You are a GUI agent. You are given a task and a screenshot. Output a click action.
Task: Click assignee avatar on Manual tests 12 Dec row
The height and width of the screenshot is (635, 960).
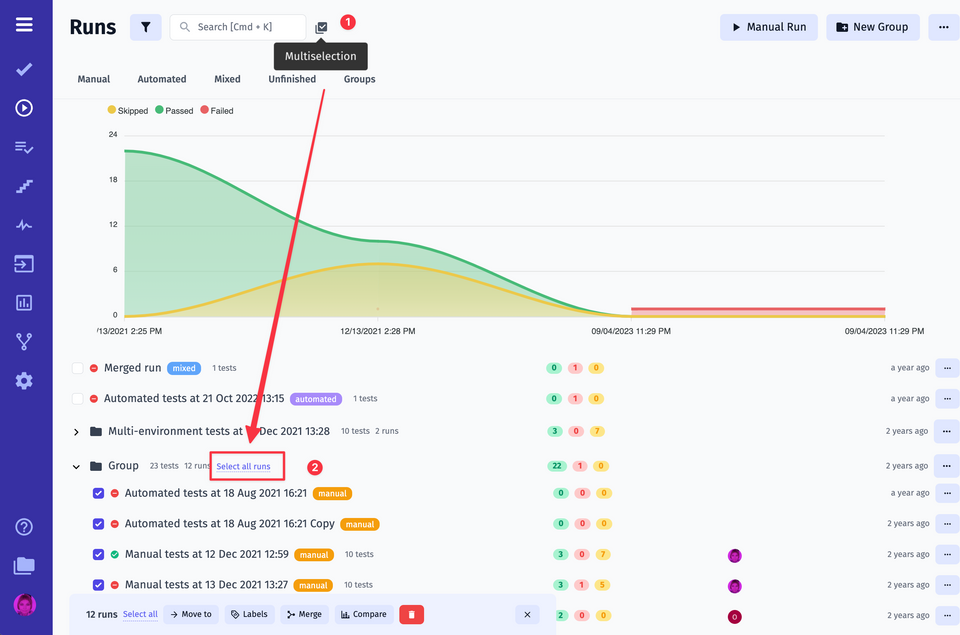[x=735, y=555]
